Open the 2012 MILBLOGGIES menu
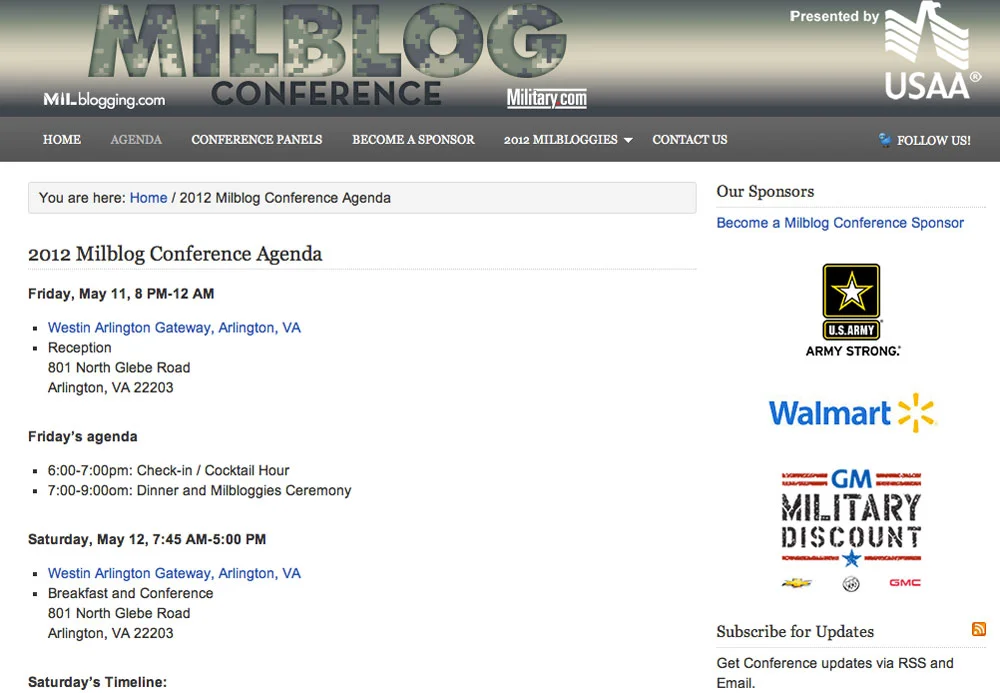This screenshot has width=1000, height=693. click(x=561, y=140)
